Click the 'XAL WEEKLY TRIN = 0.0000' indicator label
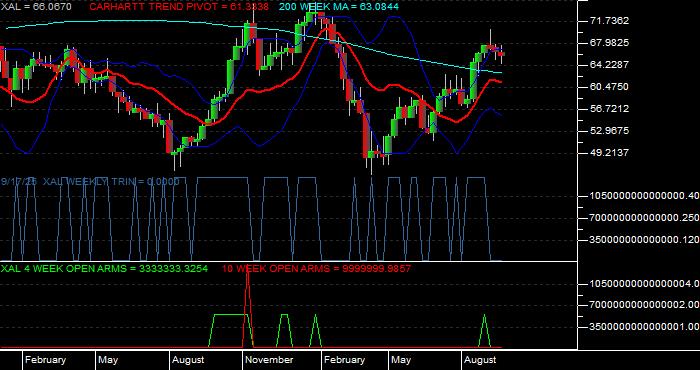Screen dimensions: 700x370 pos(110,182)
